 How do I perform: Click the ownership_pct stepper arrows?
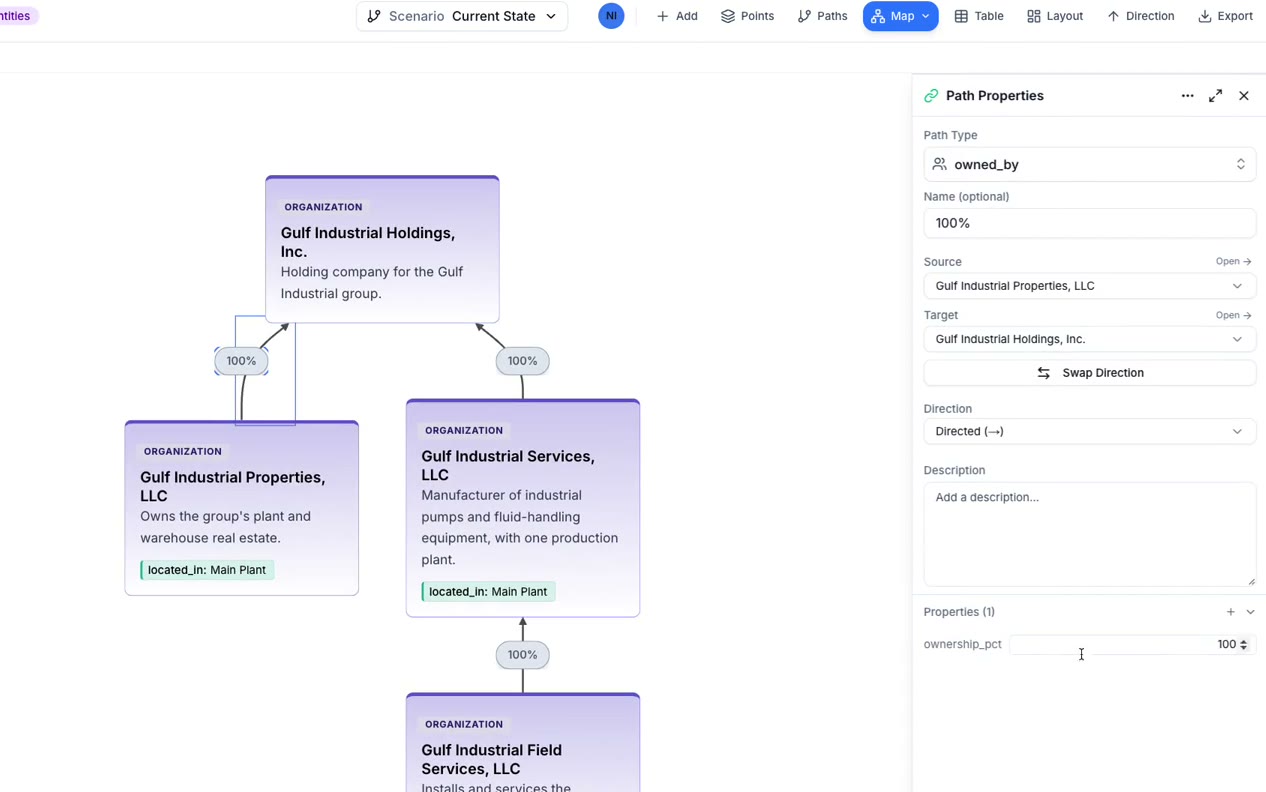pyautogui.click(x=1244, y=645)
